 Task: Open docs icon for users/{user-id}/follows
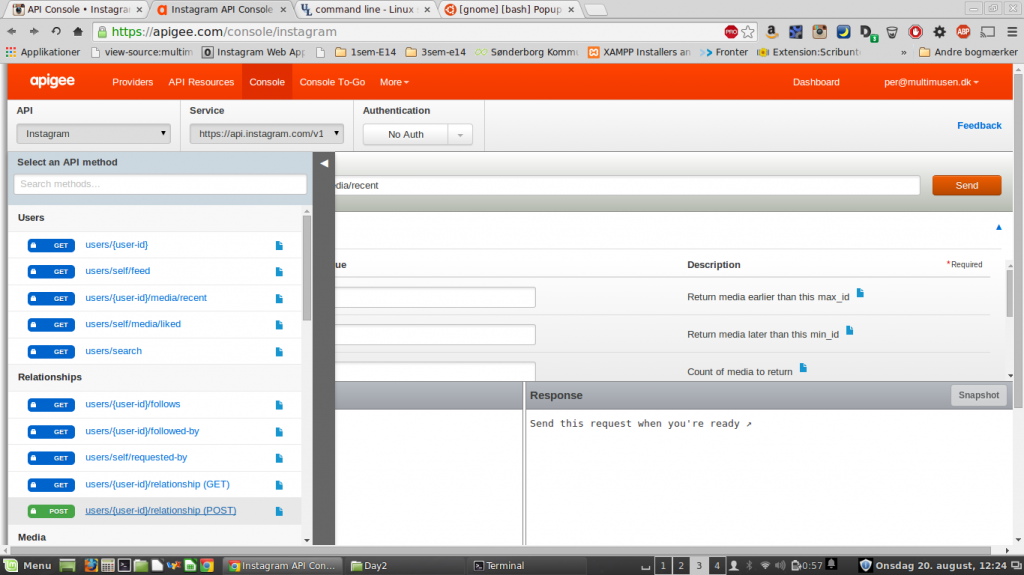pyautogui.click(x=279, y=405)
